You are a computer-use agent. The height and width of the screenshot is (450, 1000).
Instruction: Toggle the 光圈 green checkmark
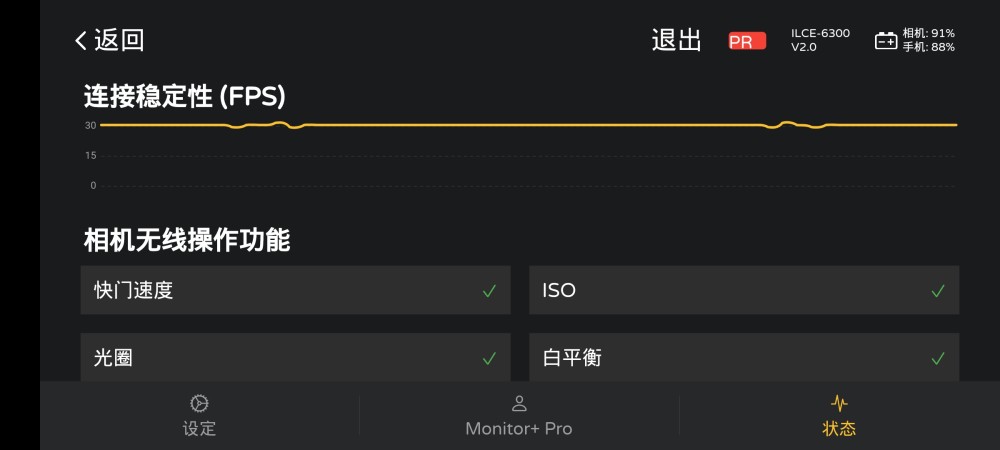click(x=489, y=358)
